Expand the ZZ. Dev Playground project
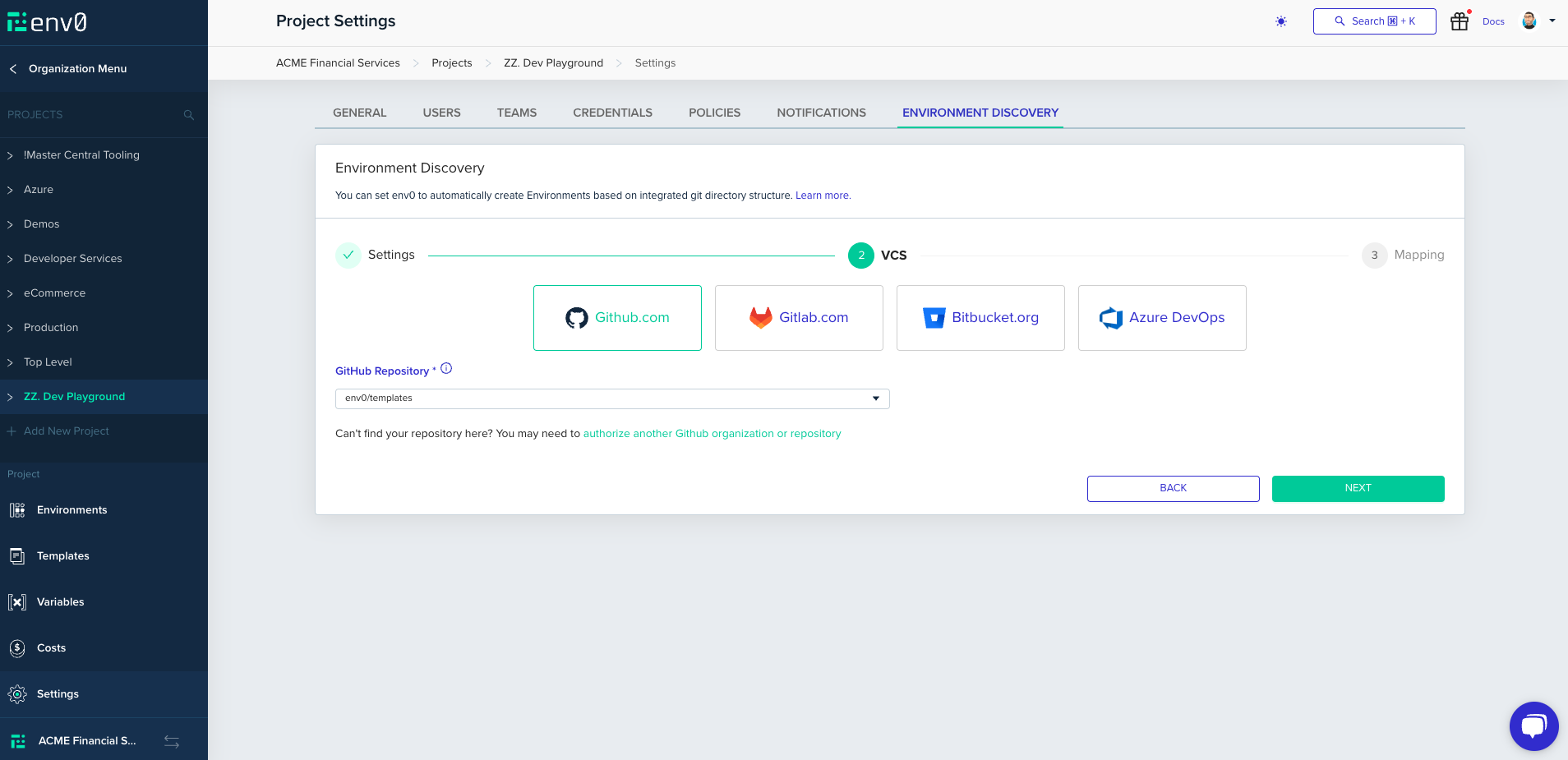The height and width of the screenshot is (760, 1568). point(10,397)
